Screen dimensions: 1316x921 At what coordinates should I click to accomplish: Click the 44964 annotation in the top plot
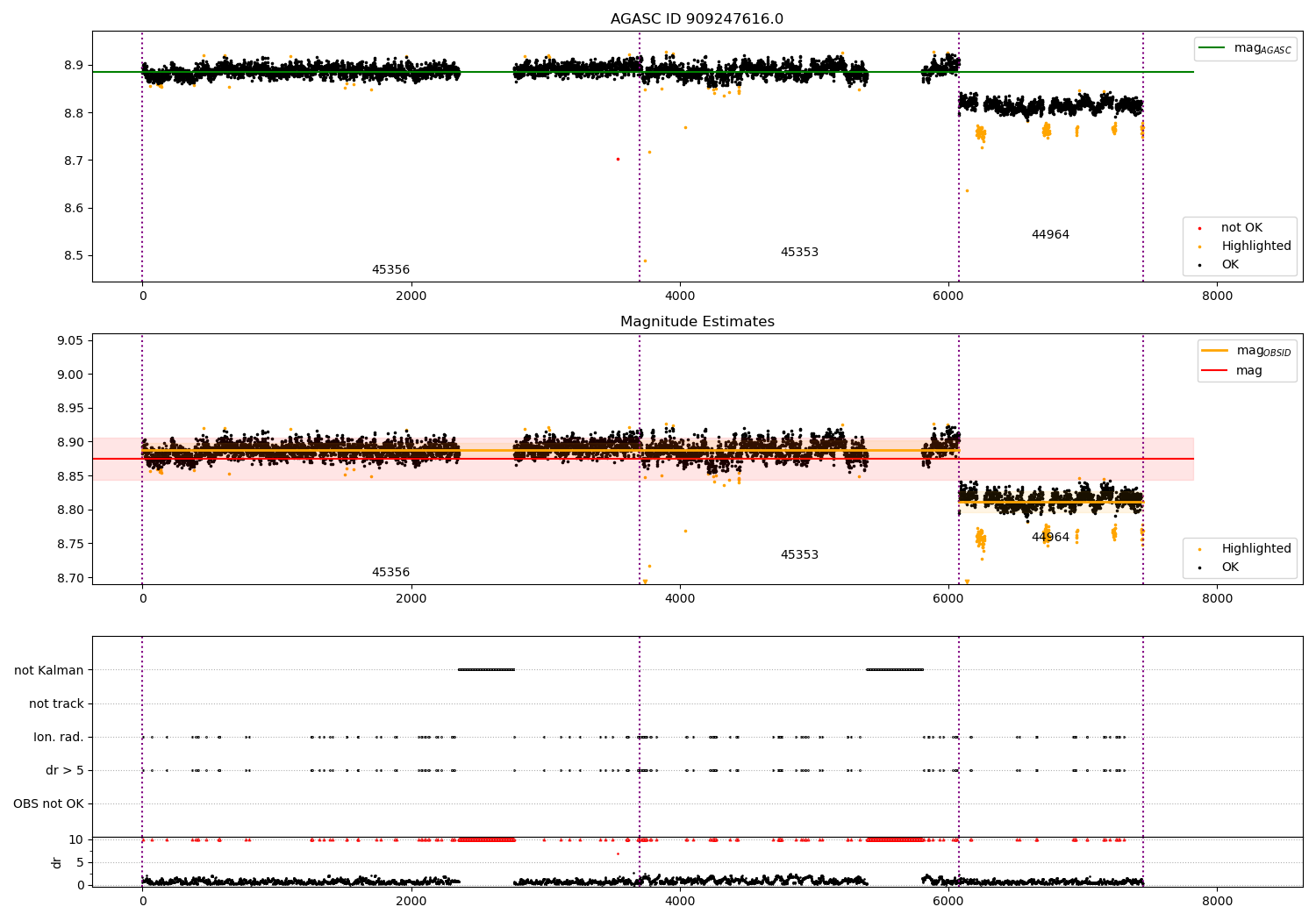1050,235
